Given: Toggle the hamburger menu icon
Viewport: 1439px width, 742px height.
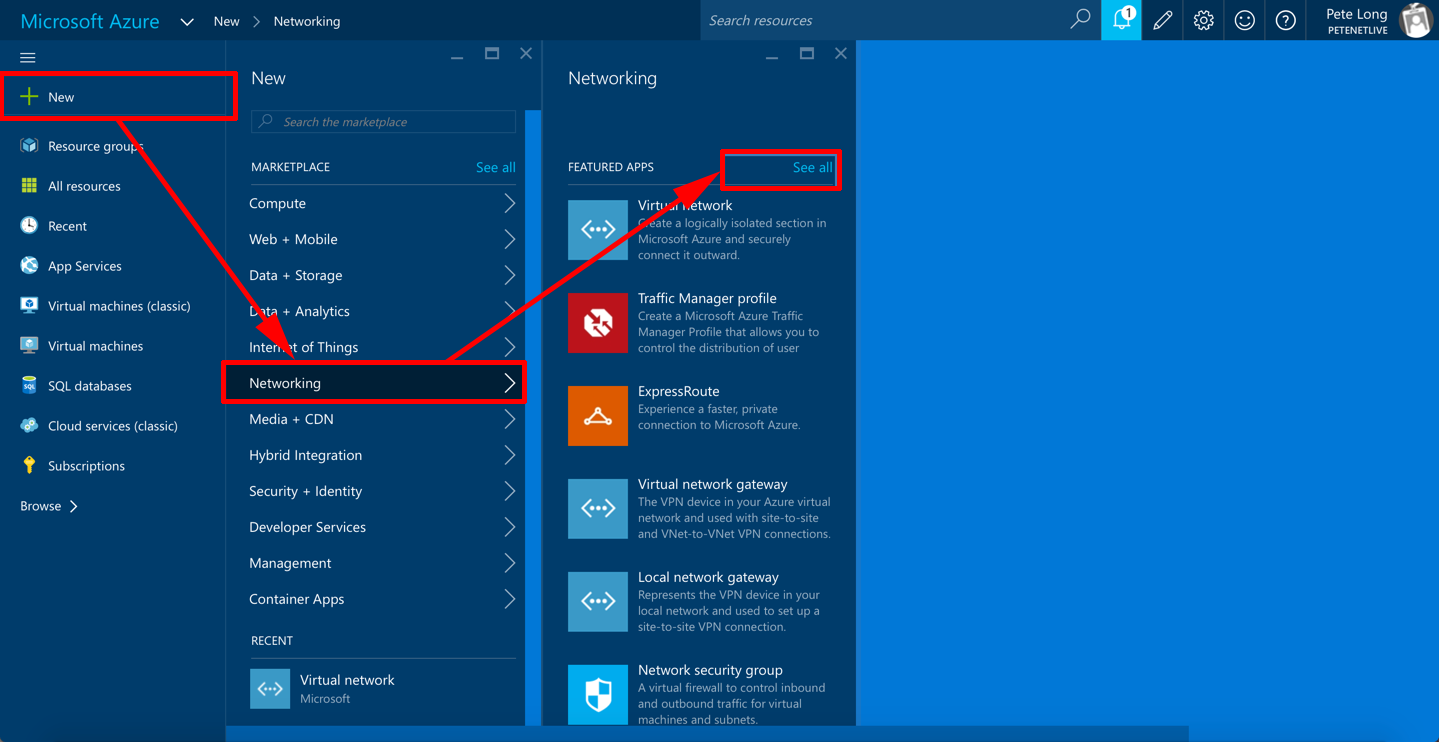Looking at the screenshot, I should click(28, 58).
